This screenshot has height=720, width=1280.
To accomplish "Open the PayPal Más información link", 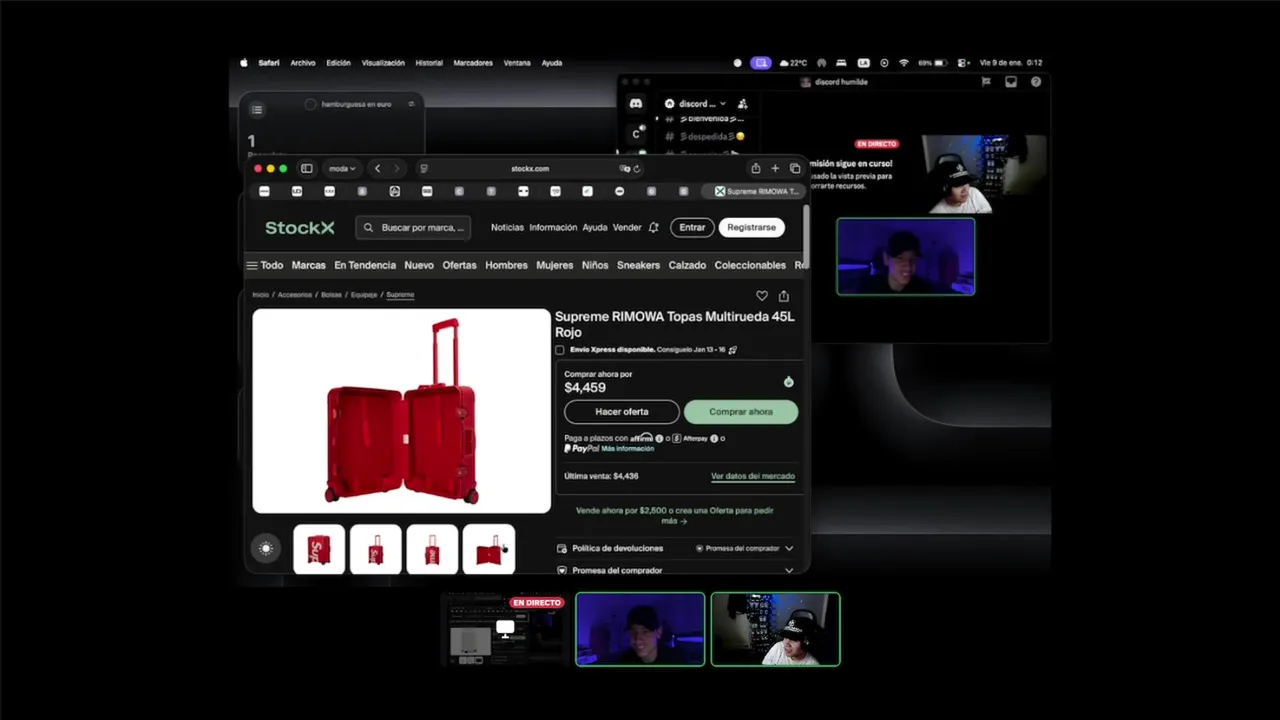I will (628, 449).
